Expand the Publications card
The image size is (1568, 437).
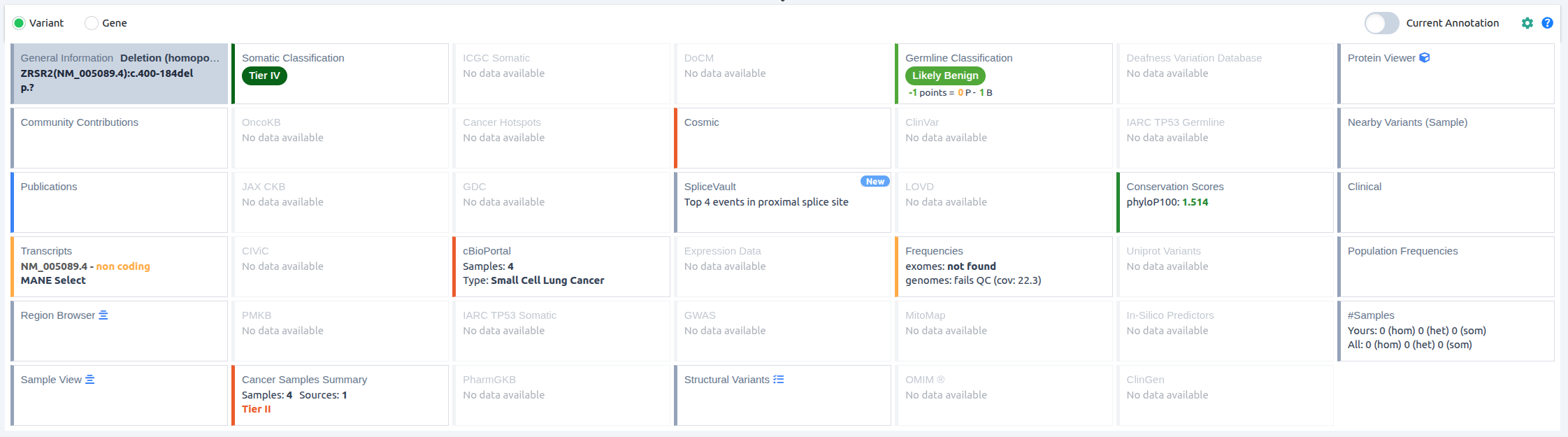pyautogui.click(x=120, y=202)
